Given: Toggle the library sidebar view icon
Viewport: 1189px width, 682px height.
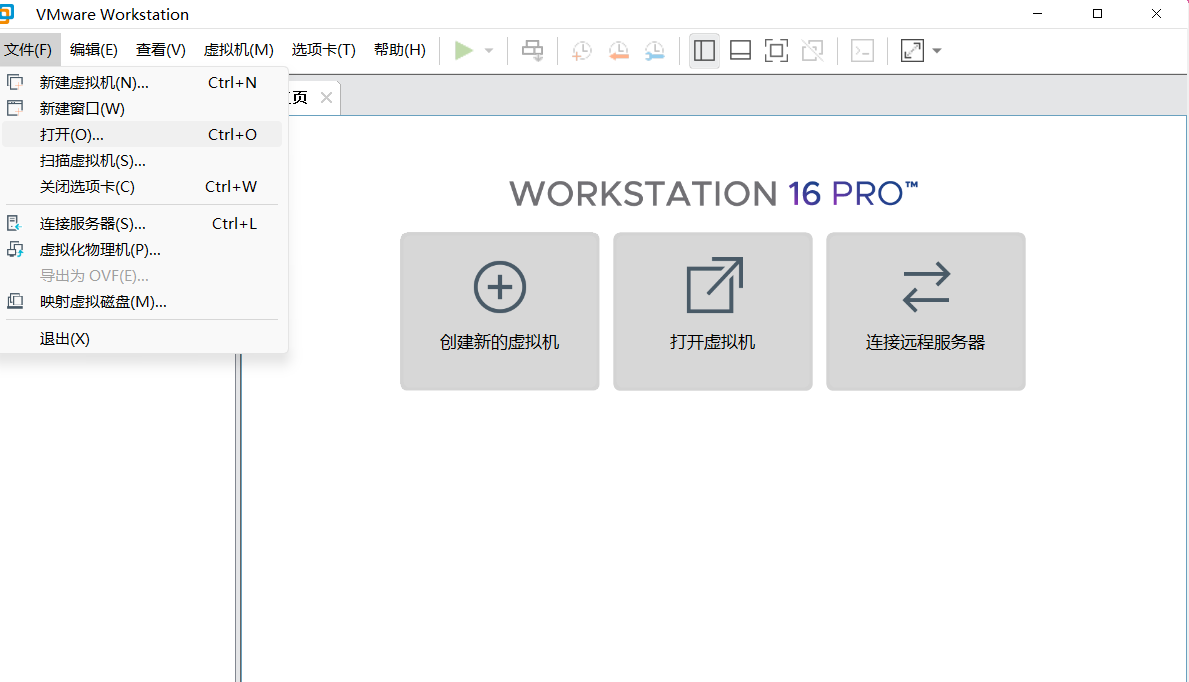Looking at the screenshot, I should (x=704, y=51).
